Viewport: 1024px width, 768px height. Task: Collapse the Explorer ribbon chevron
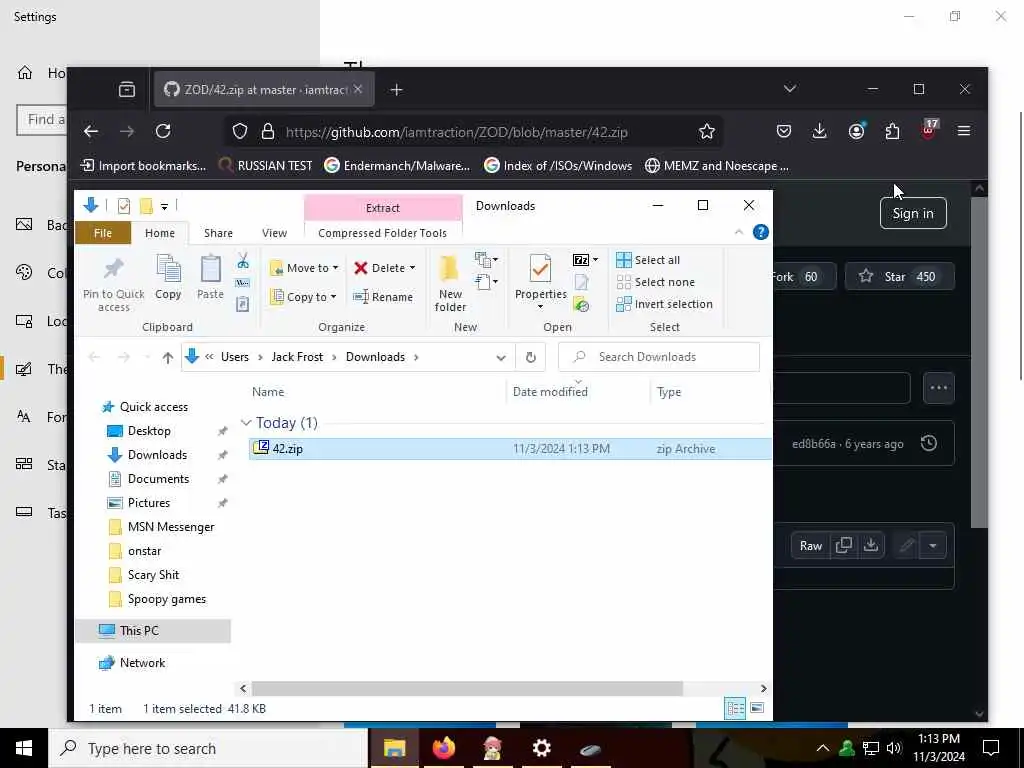click(739, 232)
